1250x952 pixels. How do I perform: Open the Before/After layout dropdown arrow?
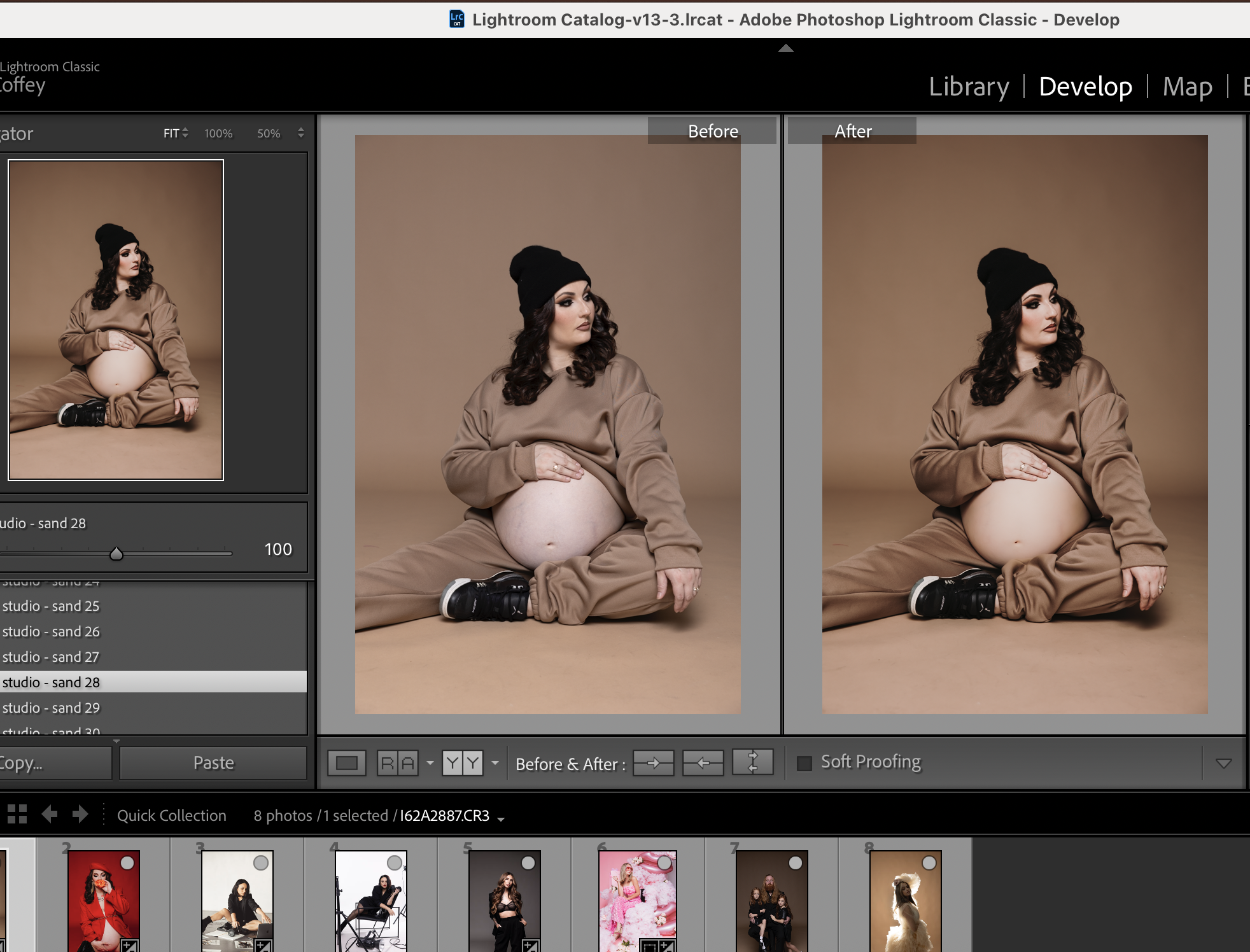(495, 762)
